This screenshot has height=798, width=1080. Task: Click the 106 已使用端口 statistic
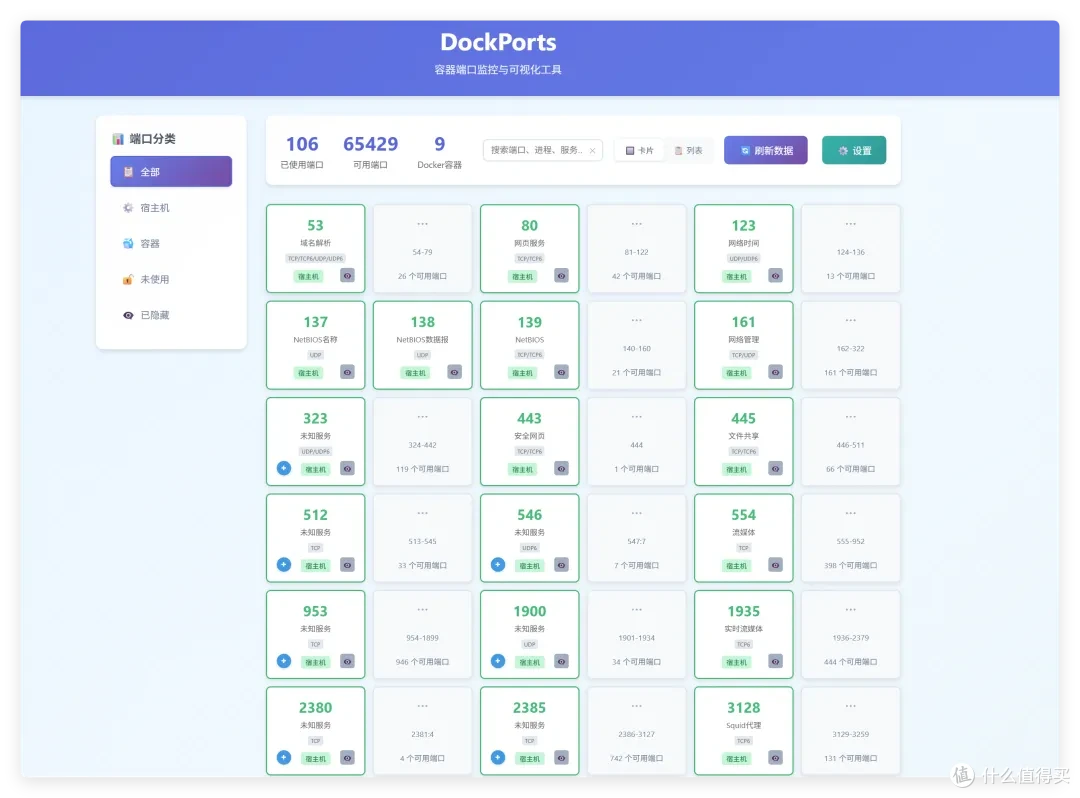(302, 152)
